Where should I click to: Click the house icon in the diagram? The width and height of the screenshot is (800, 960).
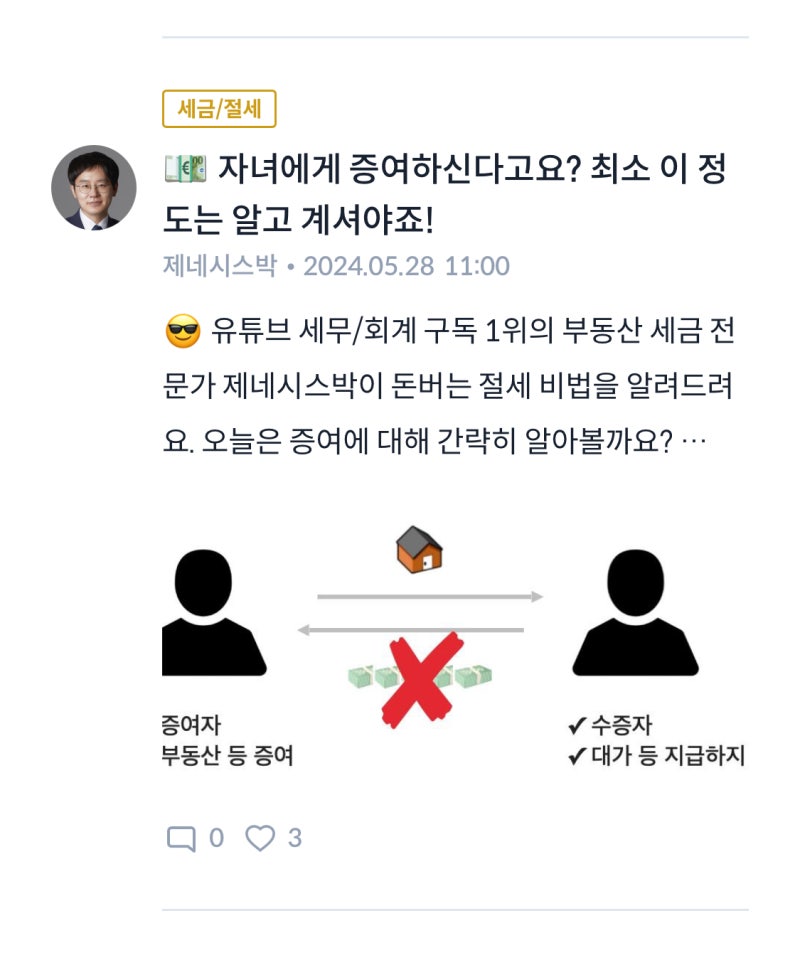coord(419,549)
